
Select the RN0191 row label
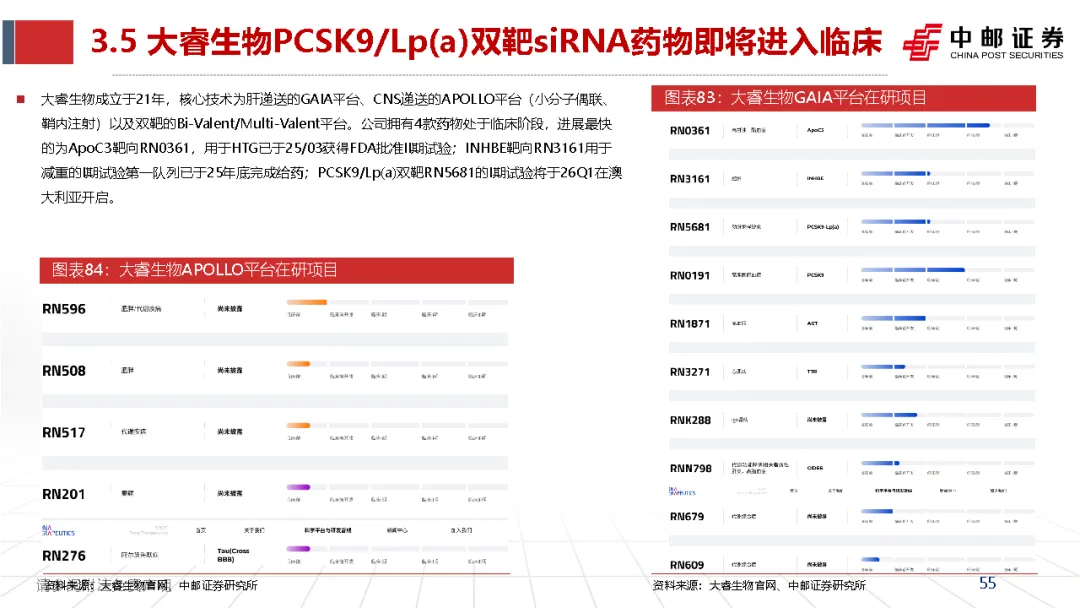pos(689,275)
